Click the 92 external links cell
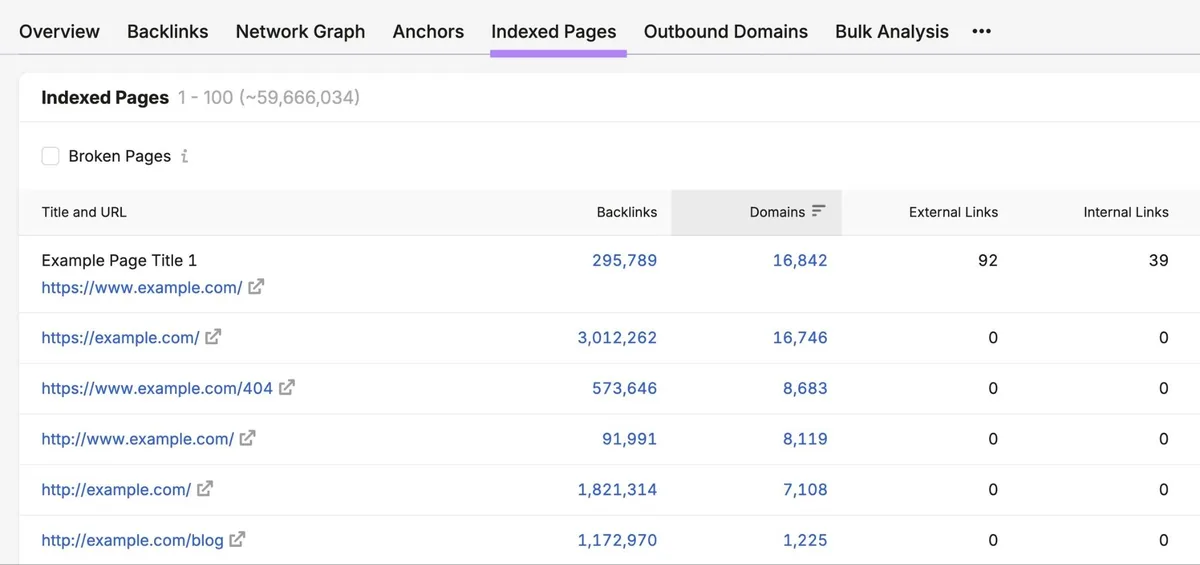This screenshot has width=1200, height=565. click(988, 260)
